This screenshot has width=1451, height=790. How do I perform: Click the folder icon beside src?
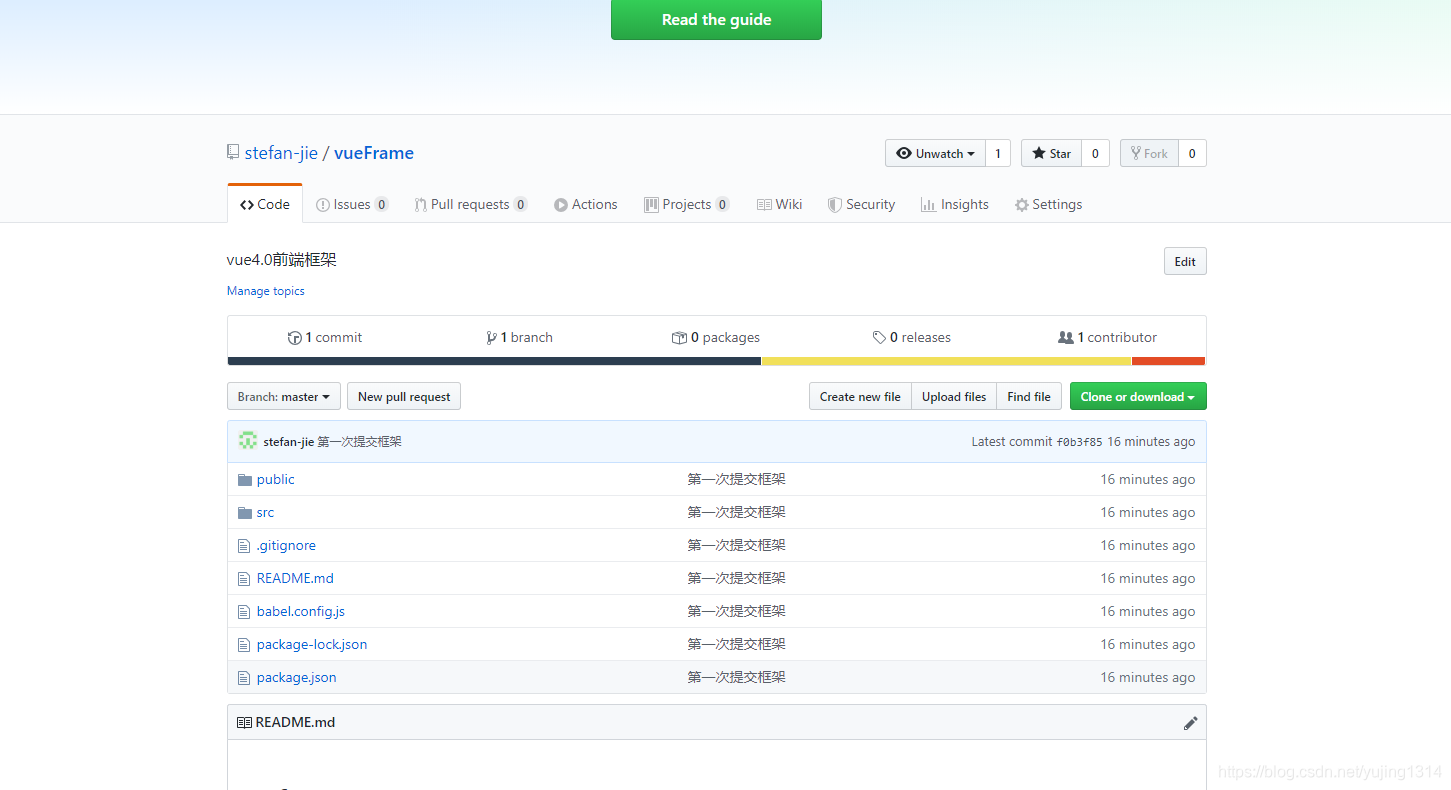click(x=244, y=511)
